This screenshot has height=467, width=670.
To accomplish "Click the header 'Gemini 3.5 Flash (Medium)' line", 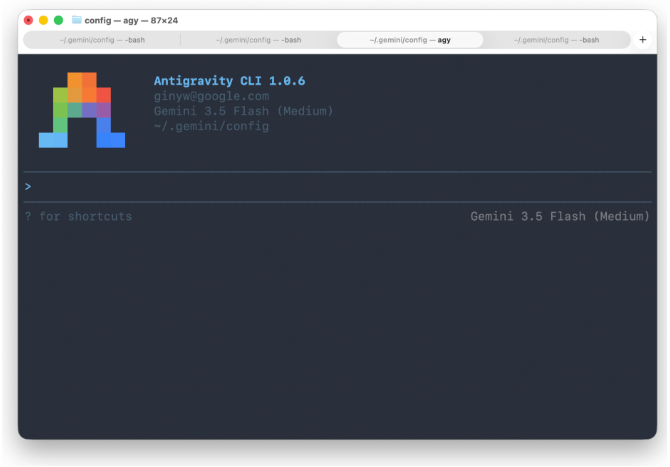I will (243, 111).
